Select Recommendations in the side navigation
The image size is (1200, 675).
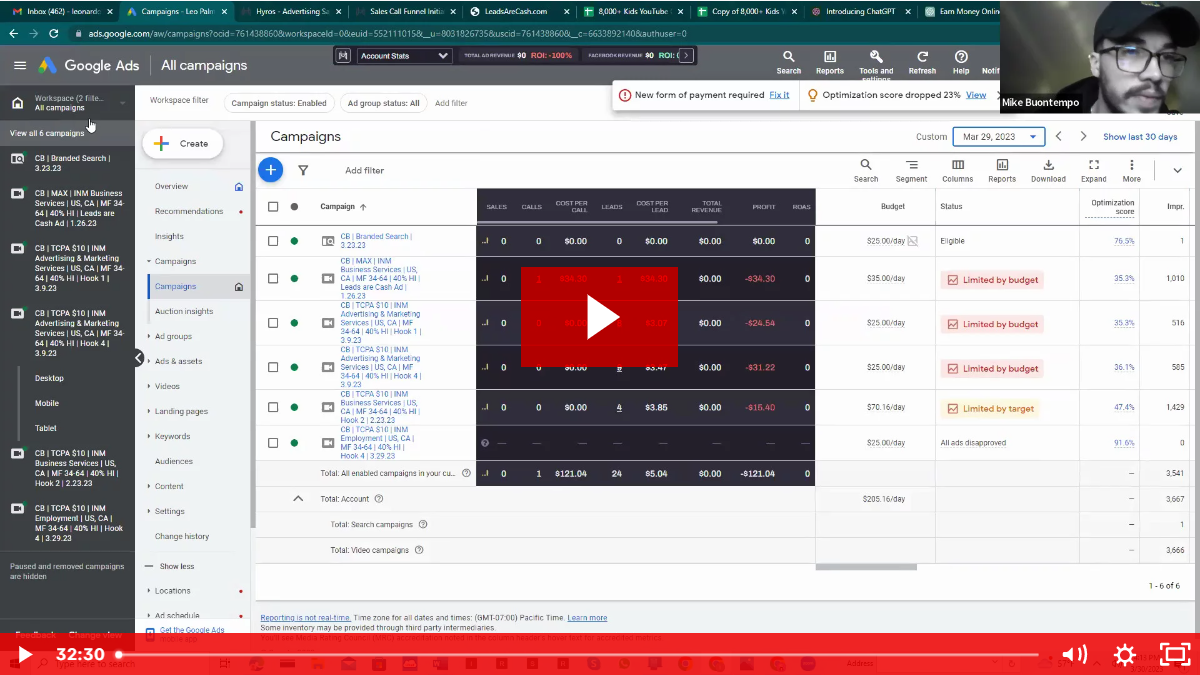click(189, 211)
